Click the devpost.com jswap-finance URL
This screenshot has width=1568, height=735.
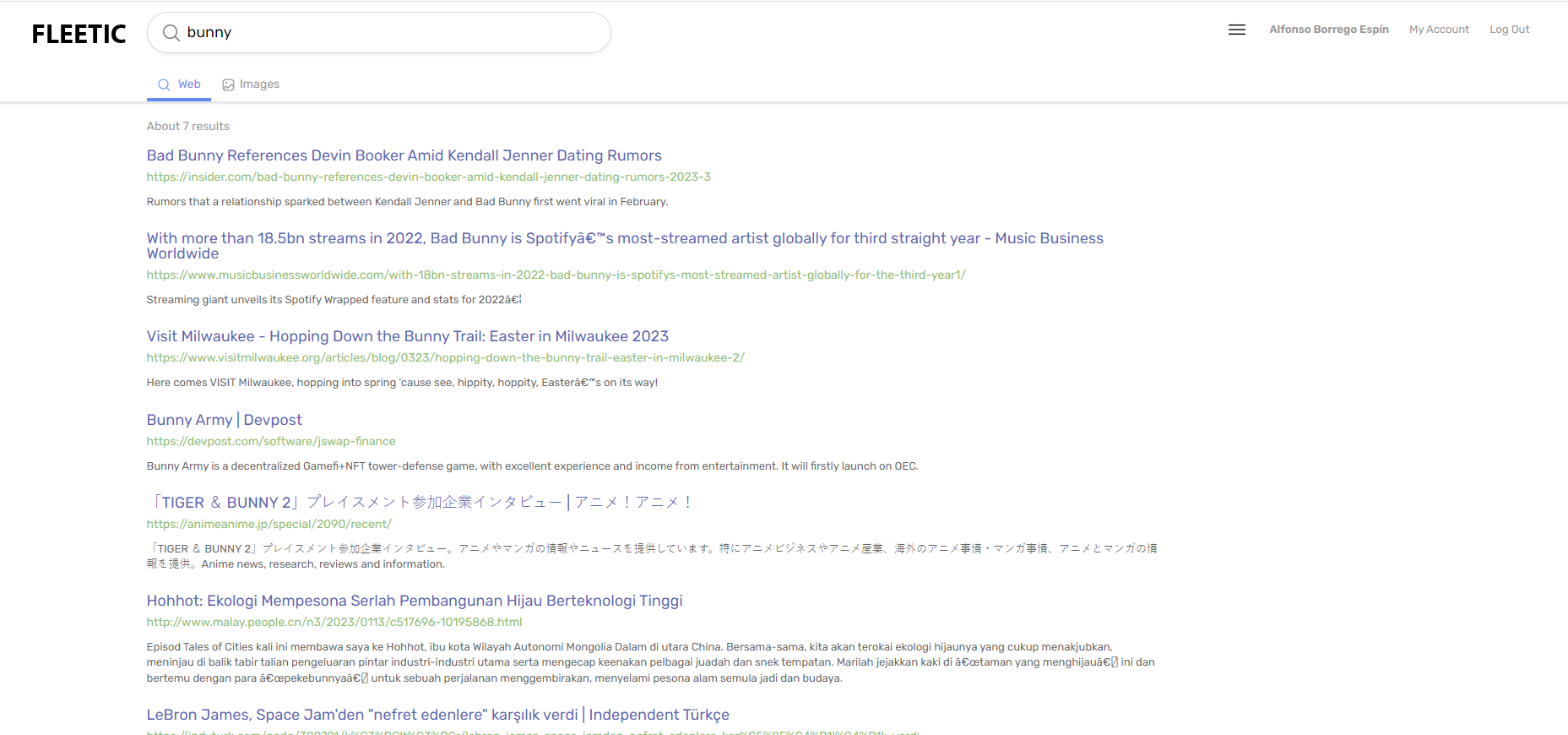tap(271, 442)
